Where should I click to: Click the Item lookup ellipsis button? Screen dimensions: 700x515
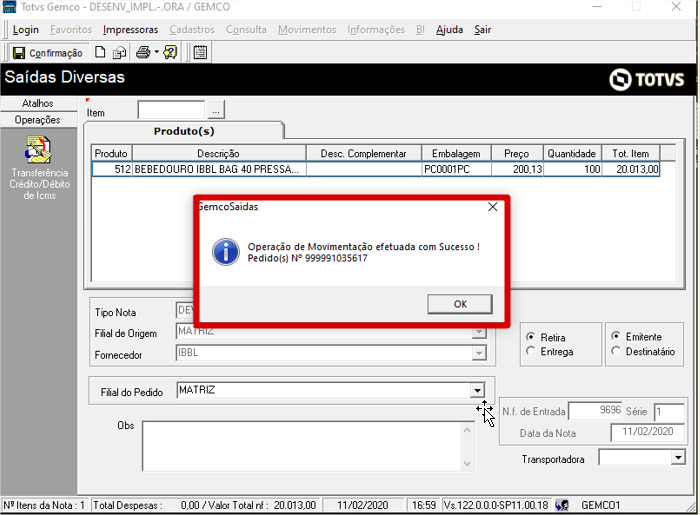coord(216,110)
